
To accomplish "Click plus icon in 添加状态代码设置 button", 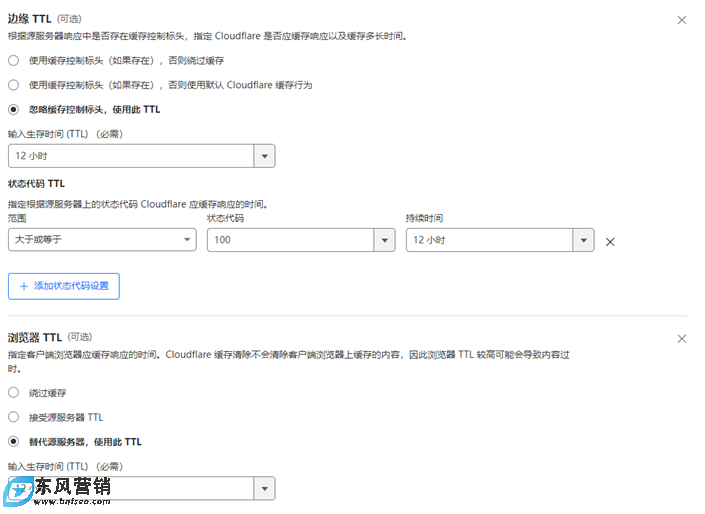I will 24,286.
